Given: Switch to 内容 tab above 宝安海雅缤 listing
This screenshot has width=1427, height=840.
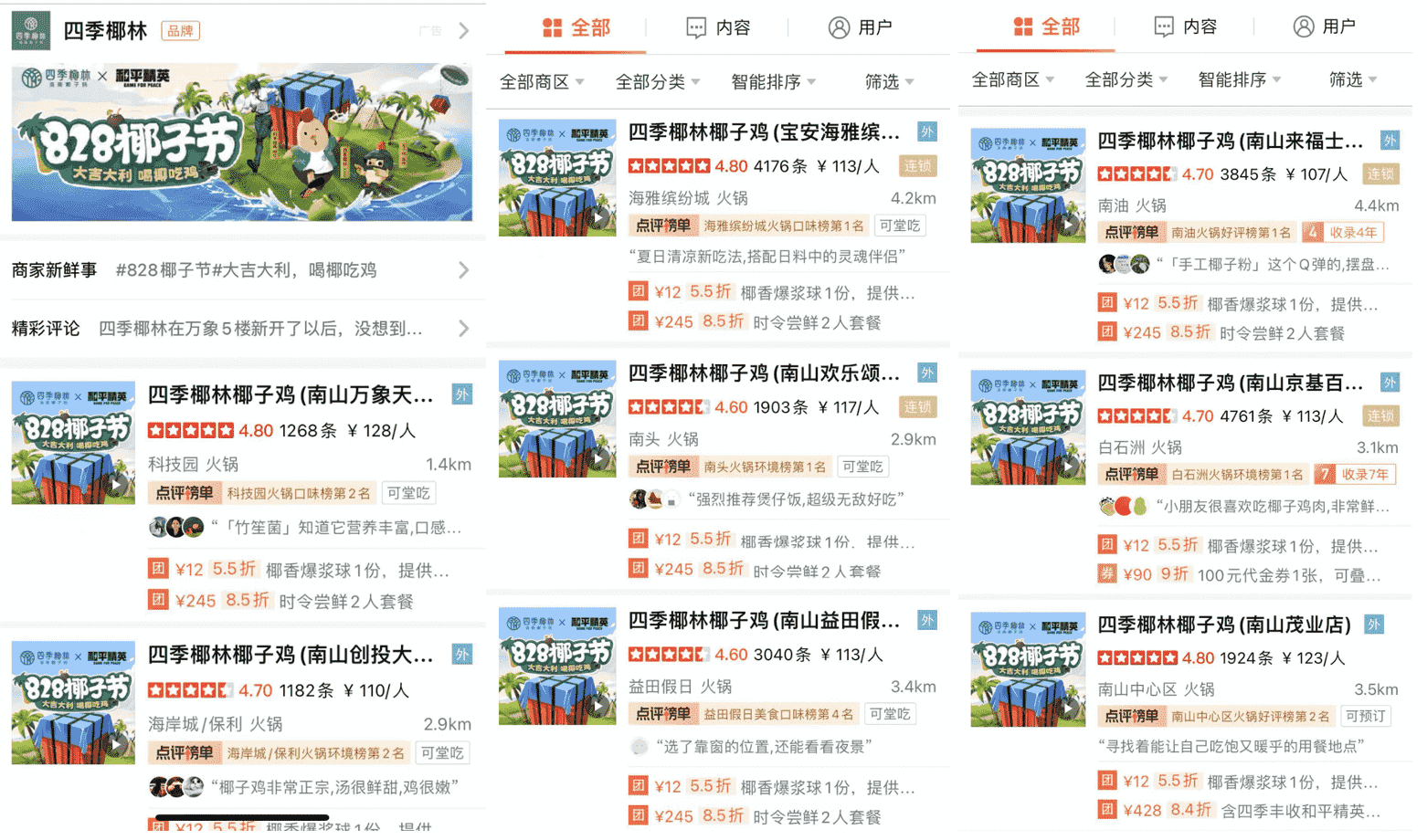Looking at the screenshot, I should click(x=718, y=27).
